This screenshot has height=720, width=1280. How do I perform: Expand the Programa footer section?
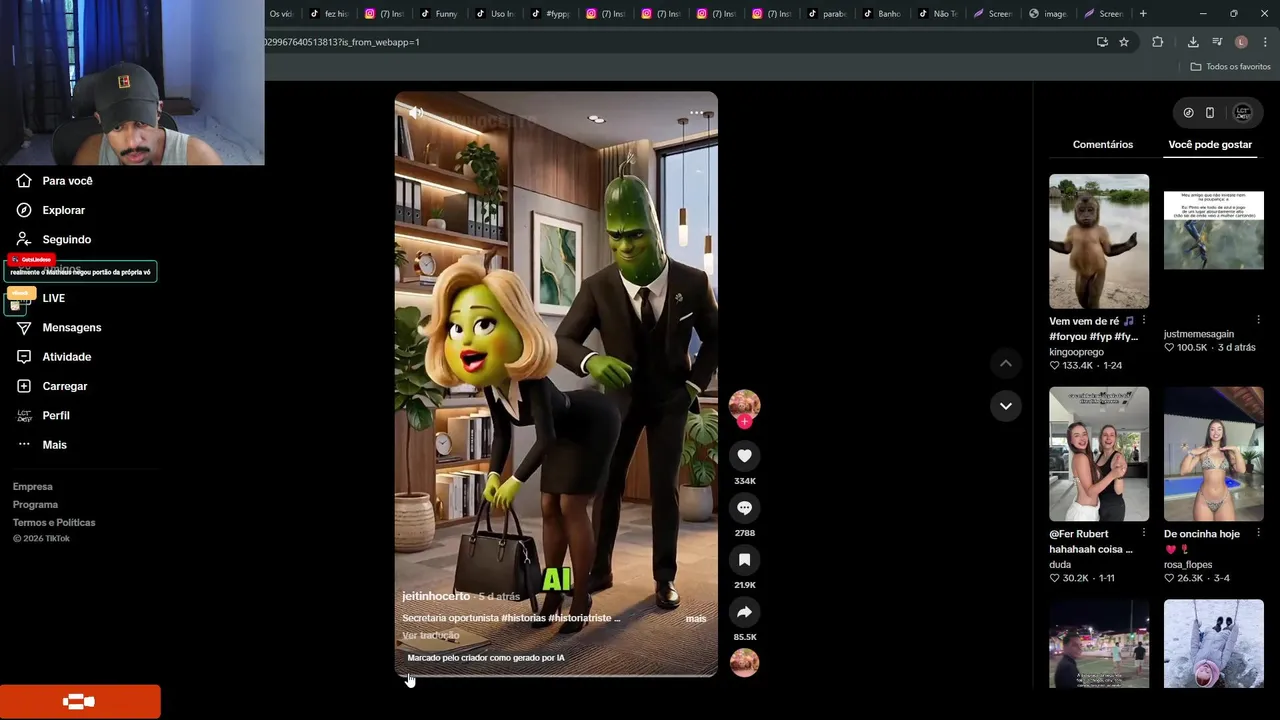35,505
